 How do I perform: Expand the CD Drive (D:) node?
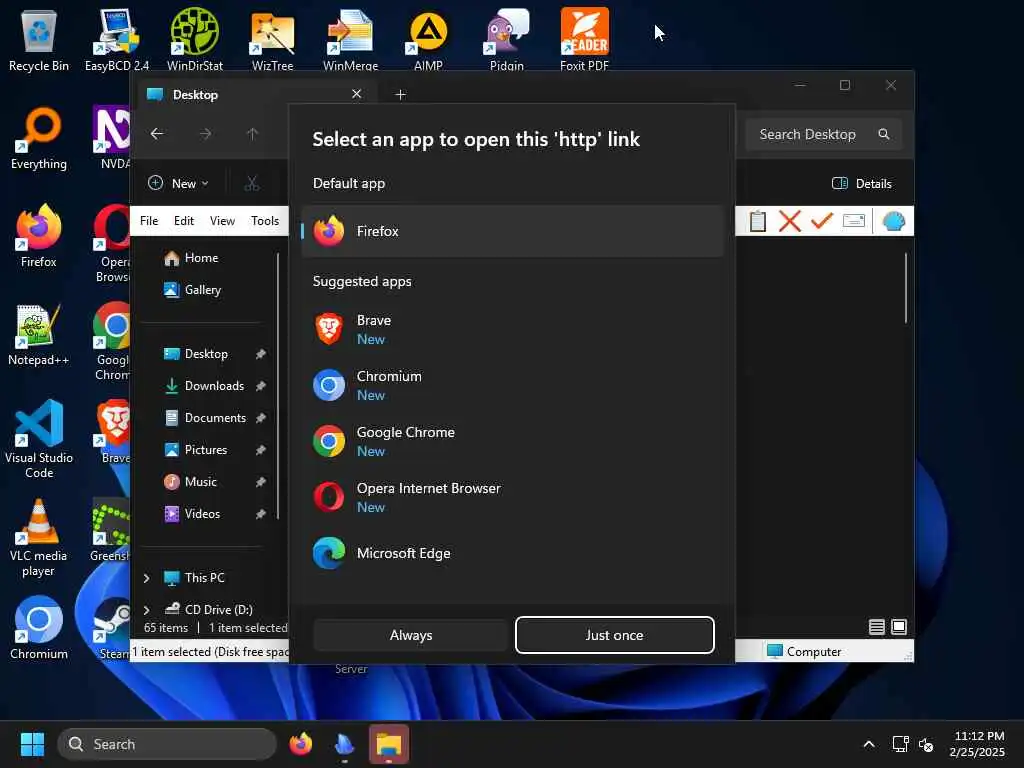click(x=146, y=610)
